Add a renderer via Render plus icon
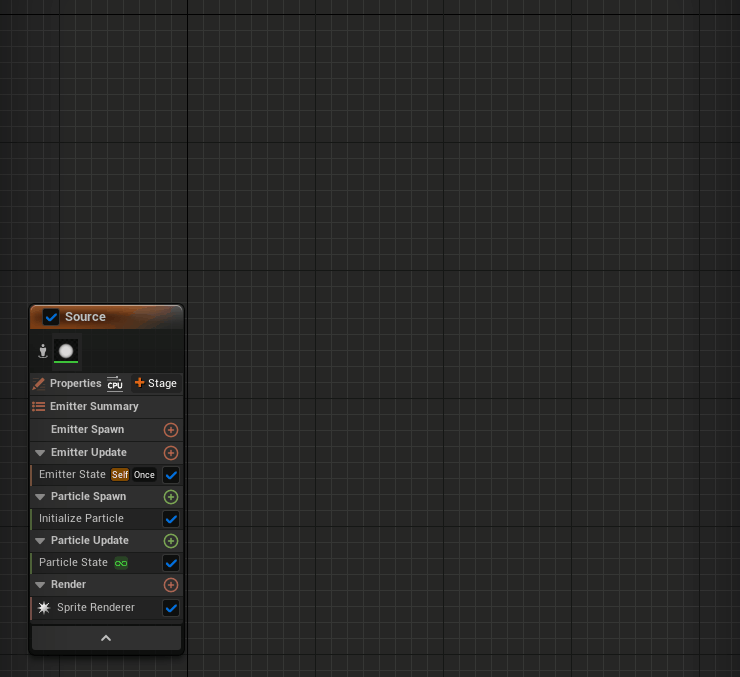Image resolution: width=740 pixels, height=677 pixels. click(x=171, y=585)
